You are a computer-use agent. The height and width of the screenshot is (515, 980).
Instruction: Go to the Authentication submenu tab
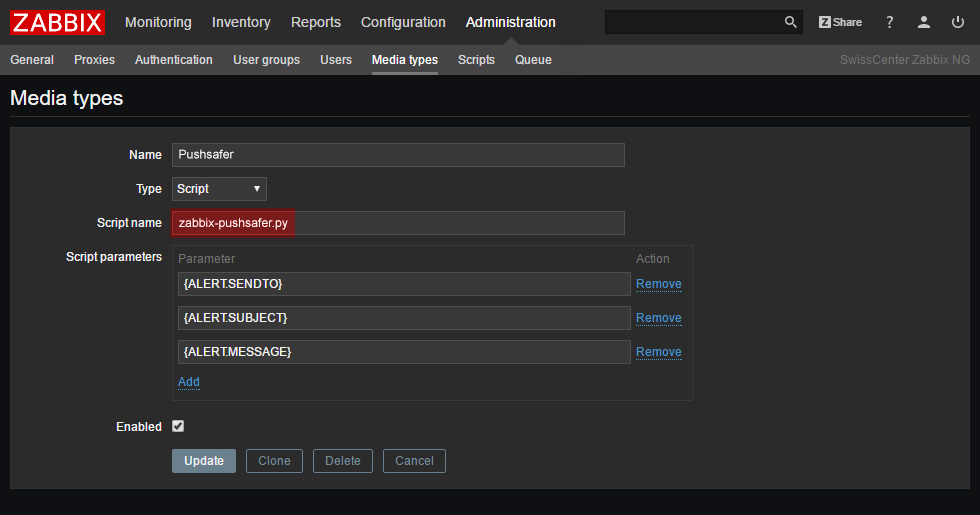(x=174, y=60)
